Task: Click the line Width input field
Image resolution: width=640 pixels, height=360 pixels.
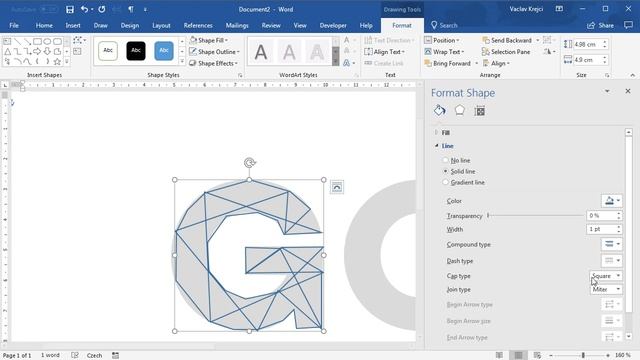Action: coord(601,229)
